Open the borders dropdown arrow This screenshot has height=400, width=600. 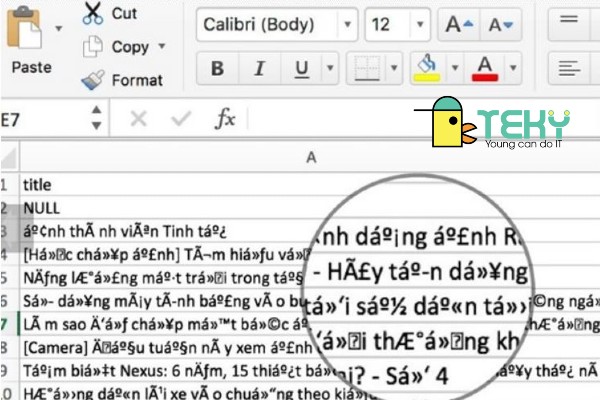[x=394, y=68]
